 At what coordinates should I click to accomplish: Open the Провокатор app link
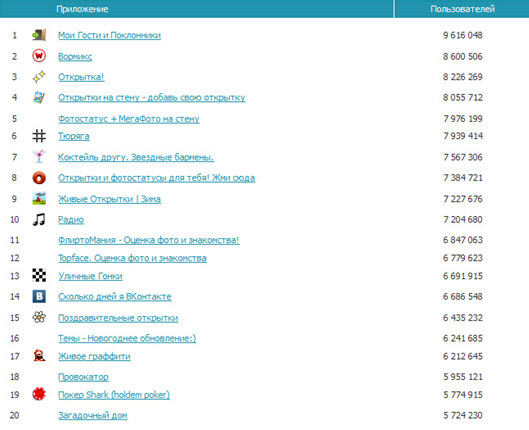(x=83, y=377)
